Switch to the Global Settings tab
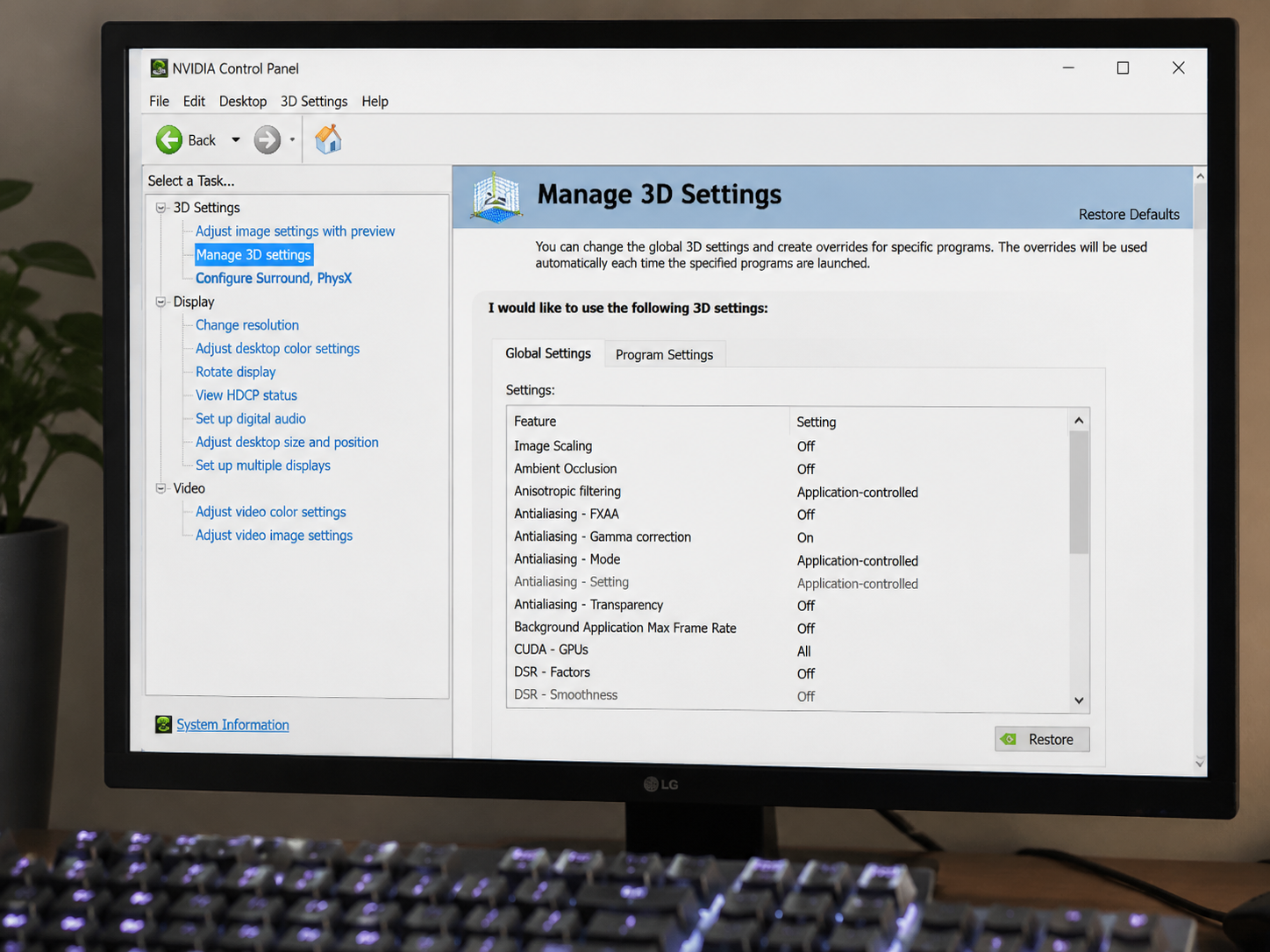Image resolution: width=1270 pixels, height=952 pixels. point(548,353)
